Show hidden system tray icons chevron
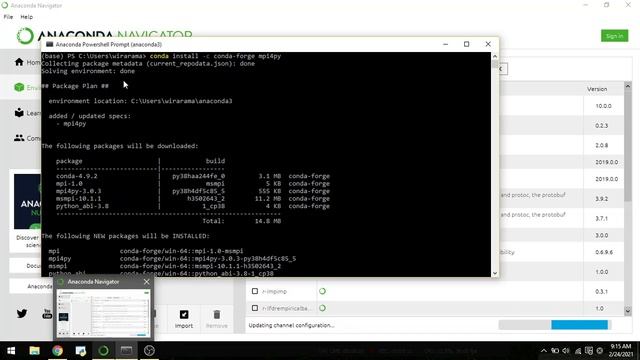 (x=544, y=351)
